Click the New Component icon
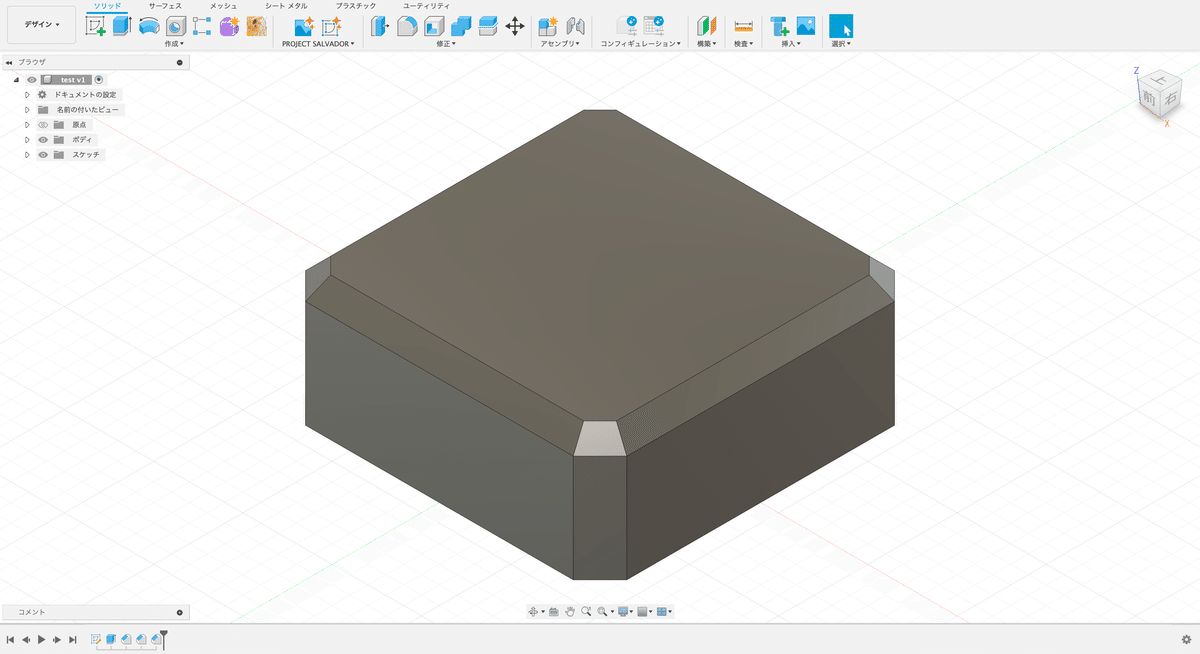This screenshot has height=654, width=1200. [x=548, y=26]
